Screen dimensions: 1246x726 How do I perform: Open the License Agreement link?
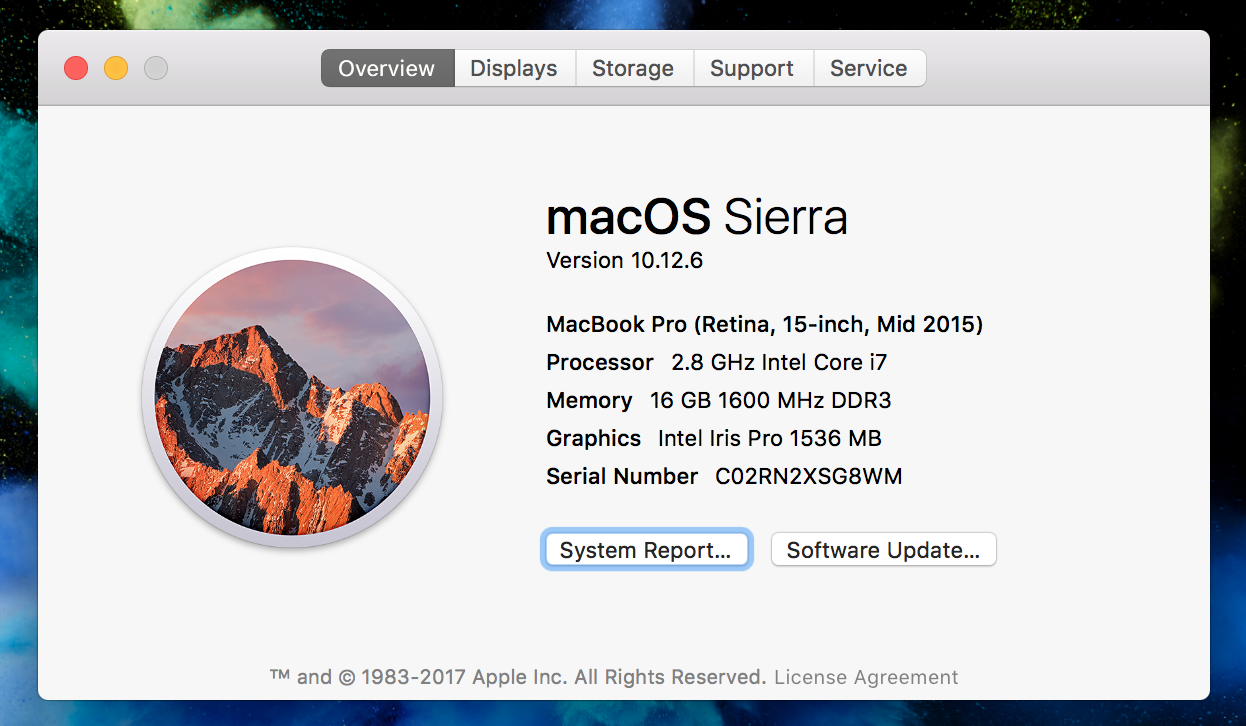click(866, 677)
